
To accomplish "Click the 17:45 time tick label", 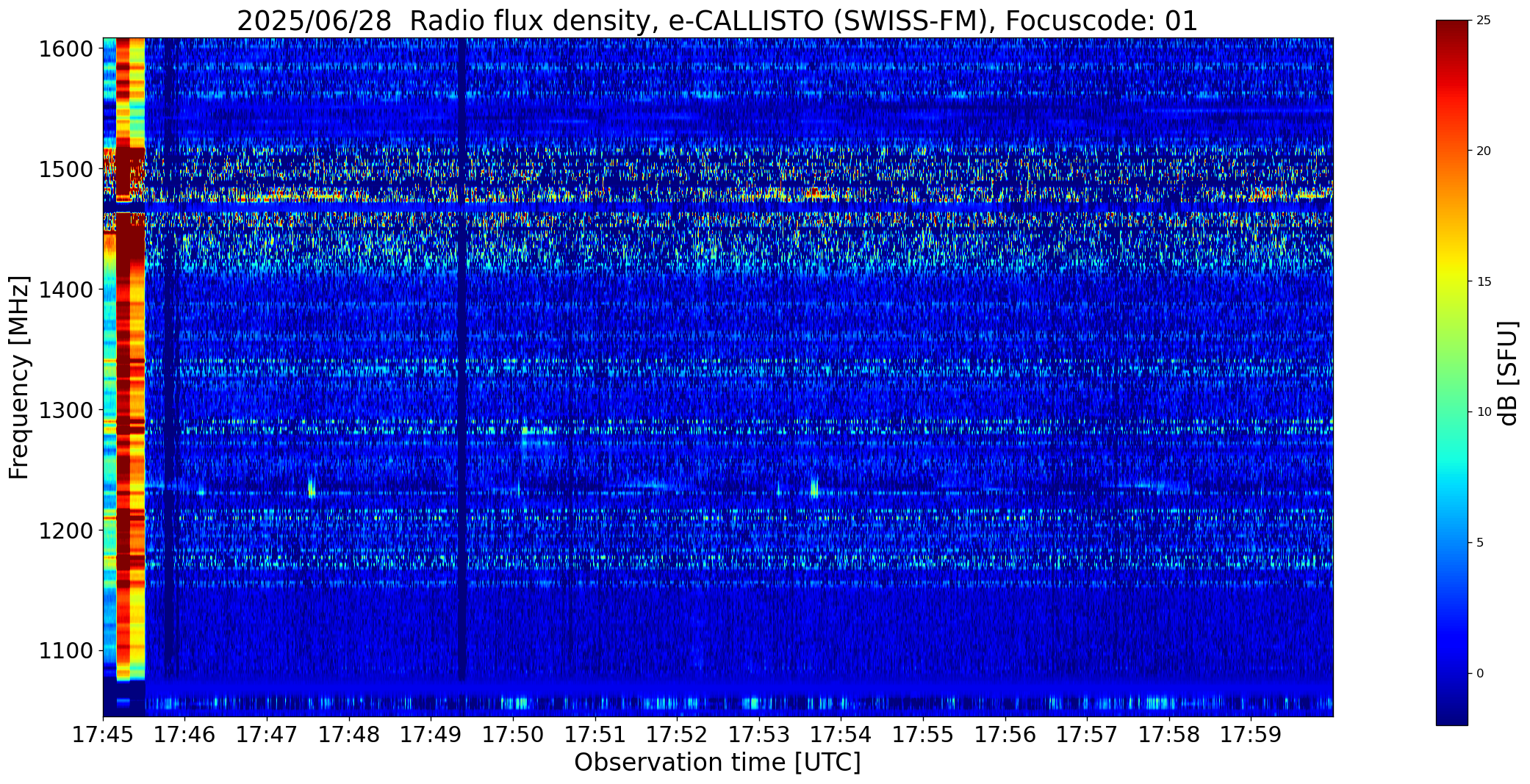I will pos(103,735).
